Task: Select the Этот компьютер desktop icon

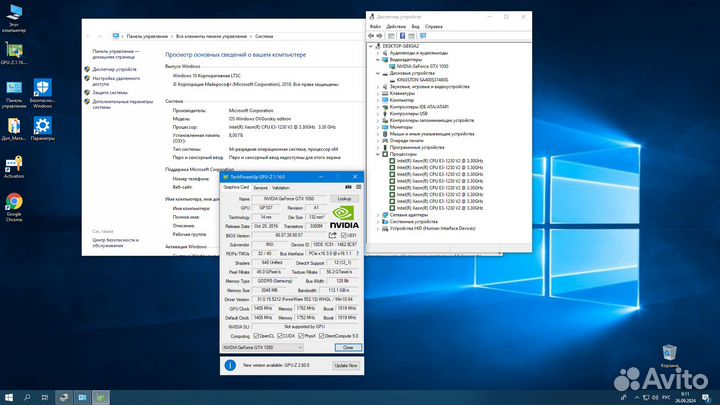Action: click(14, 18)
